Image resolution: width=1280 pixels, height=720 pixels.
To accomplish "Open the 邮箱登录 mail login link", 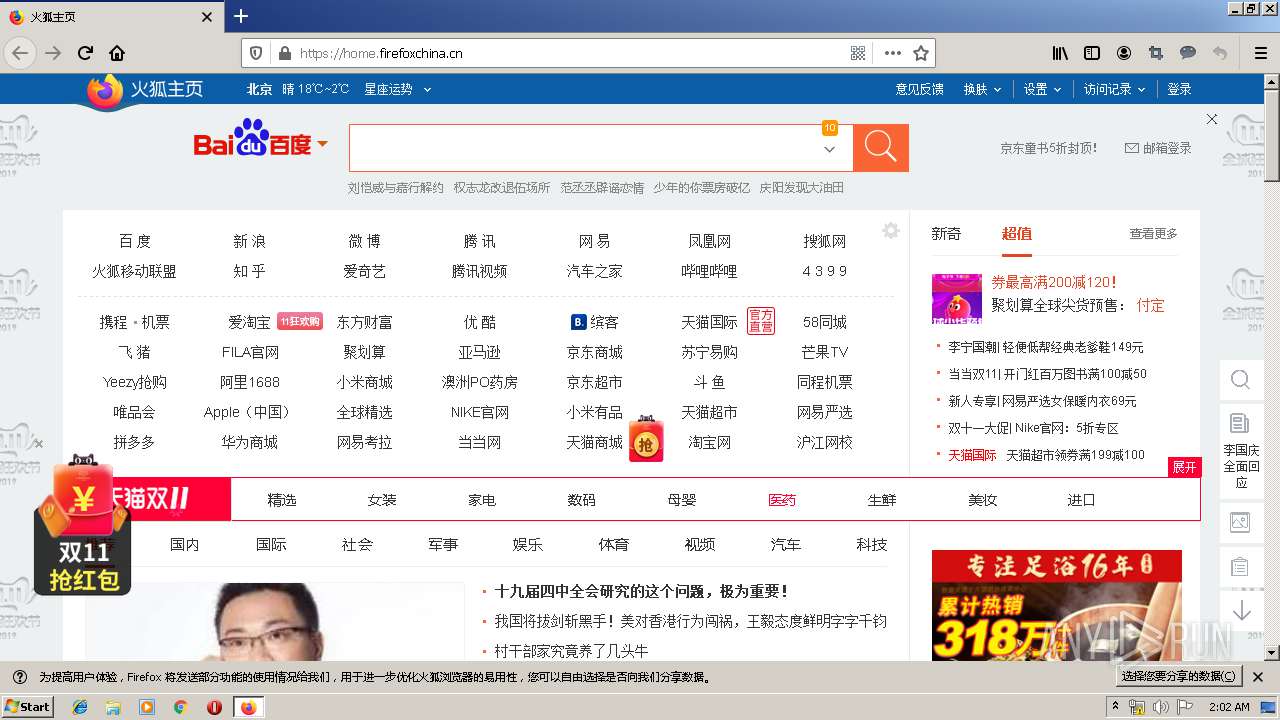I will click(1158, 148).
